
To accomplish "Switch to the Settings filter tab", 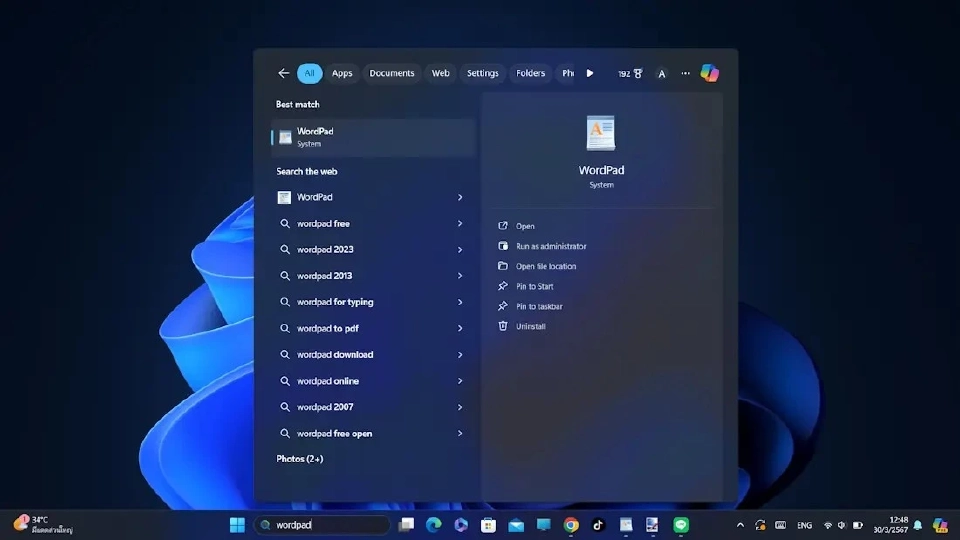I will (483, 73).
